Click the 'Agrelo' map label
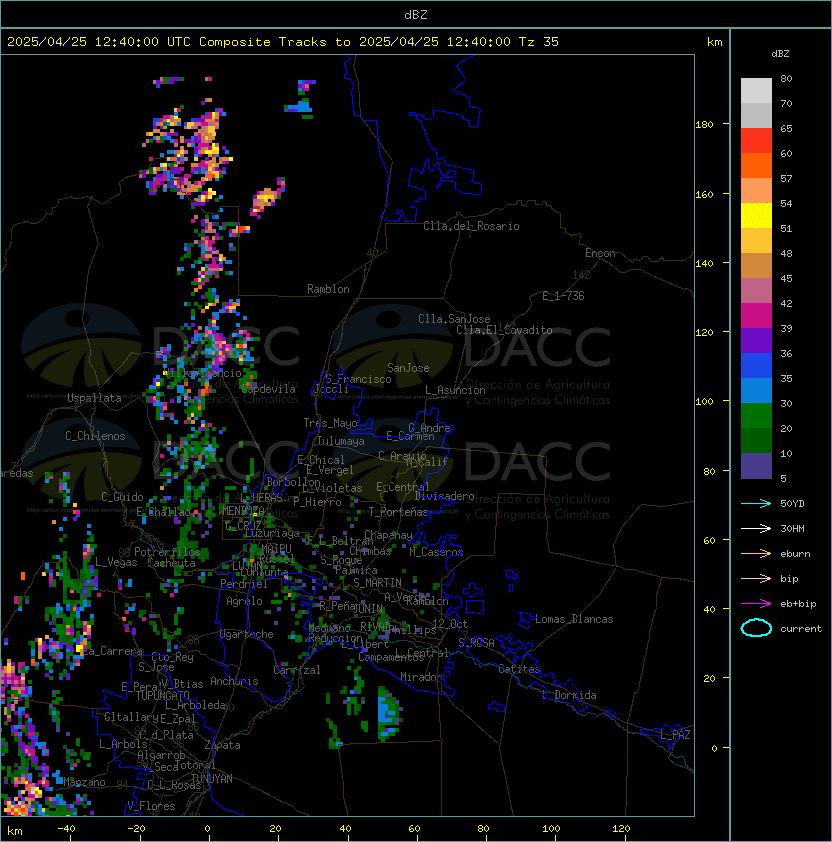Viewport: 832px width, 842px height. (x=244, y=601)
